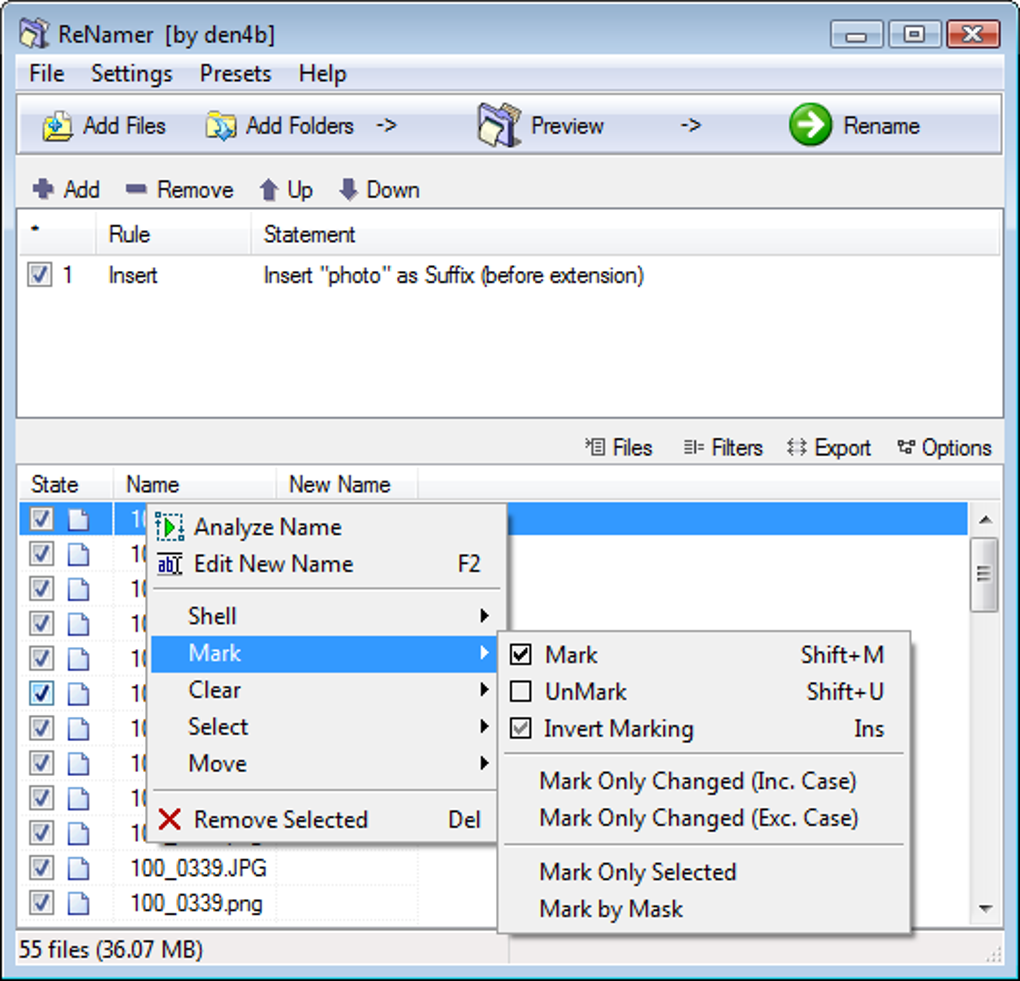
Task: Click the Edit New Name icon
Action: (x=170, y=563)
